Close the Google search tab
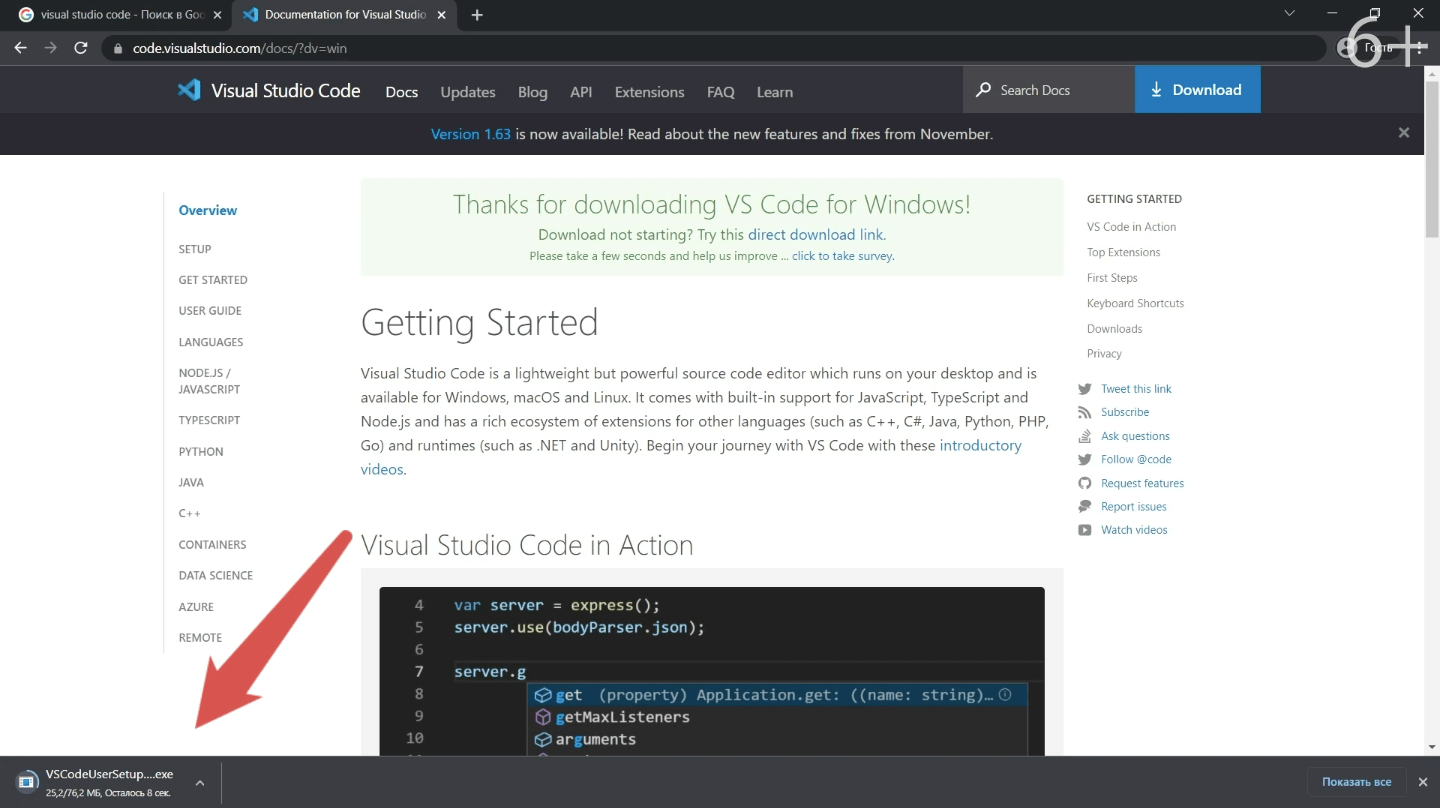 pyautogui.click(x=217, y=15)
